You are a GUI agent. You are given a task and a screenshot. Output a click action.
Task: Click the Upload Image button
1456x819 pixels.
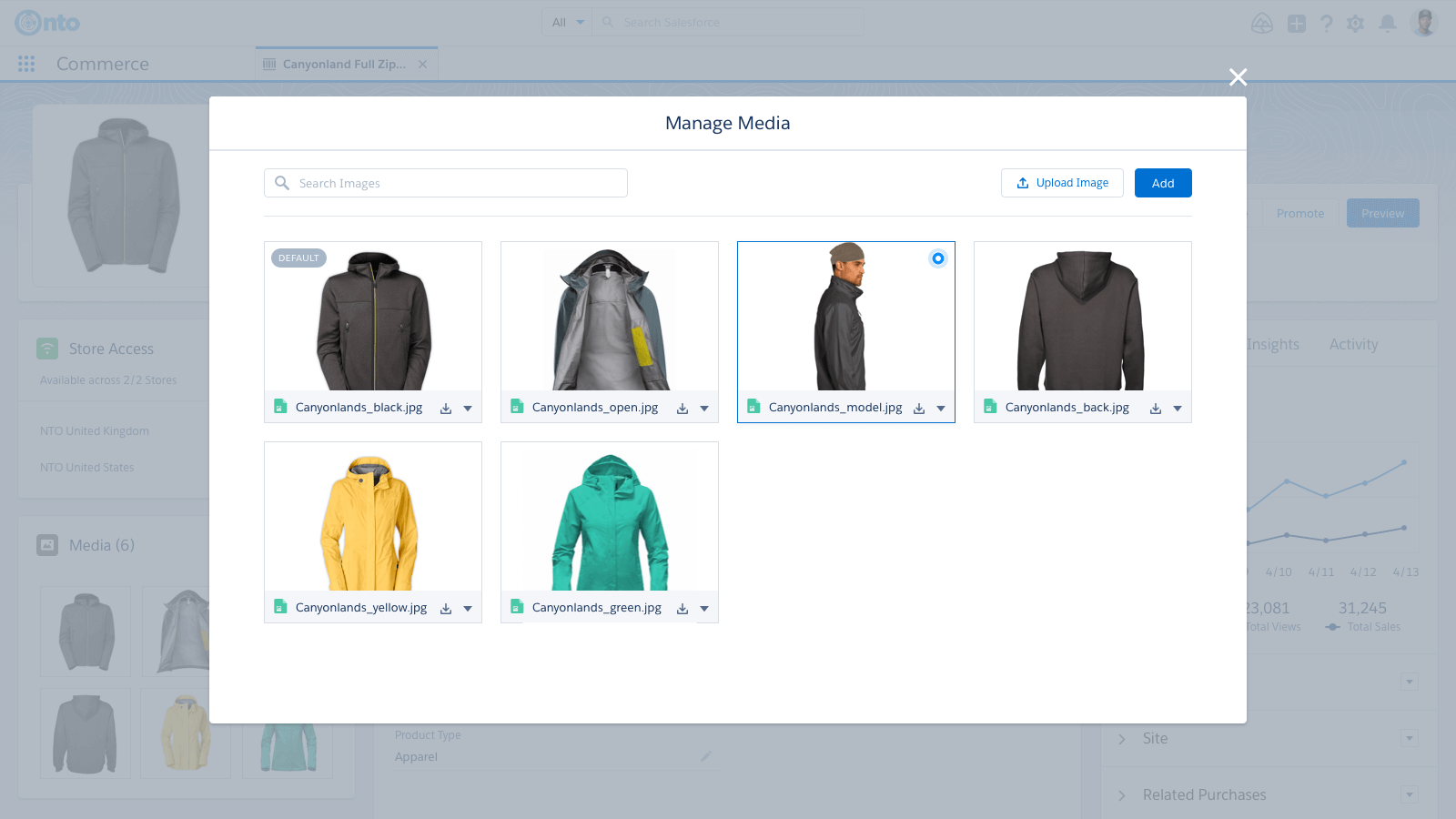pyautogui.click(x=1062, y=183)
